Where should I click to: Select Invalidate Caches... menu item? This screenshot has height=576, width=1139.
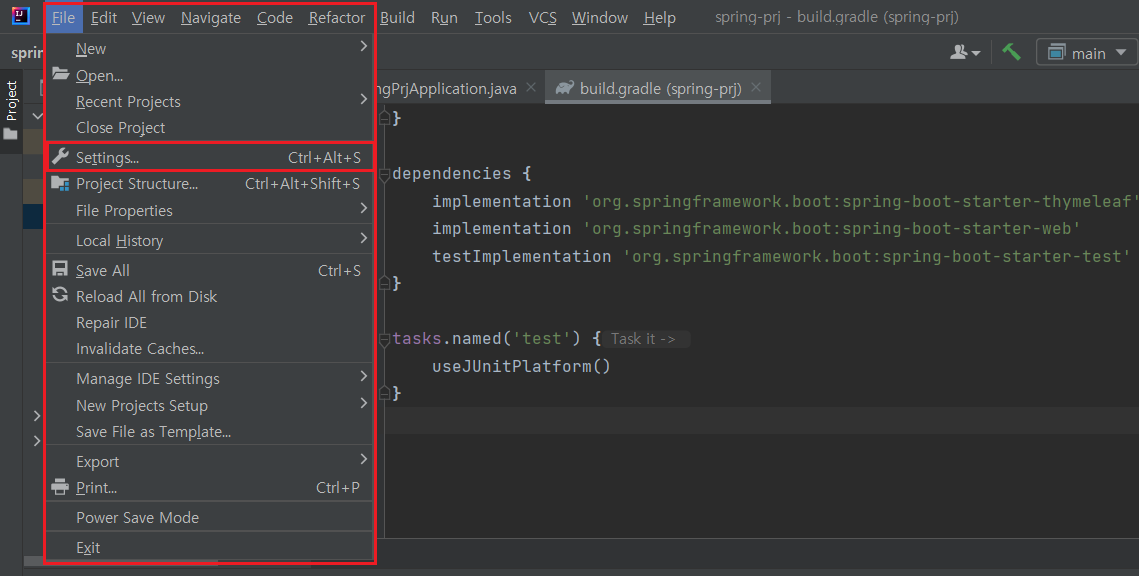pos(209,349)
